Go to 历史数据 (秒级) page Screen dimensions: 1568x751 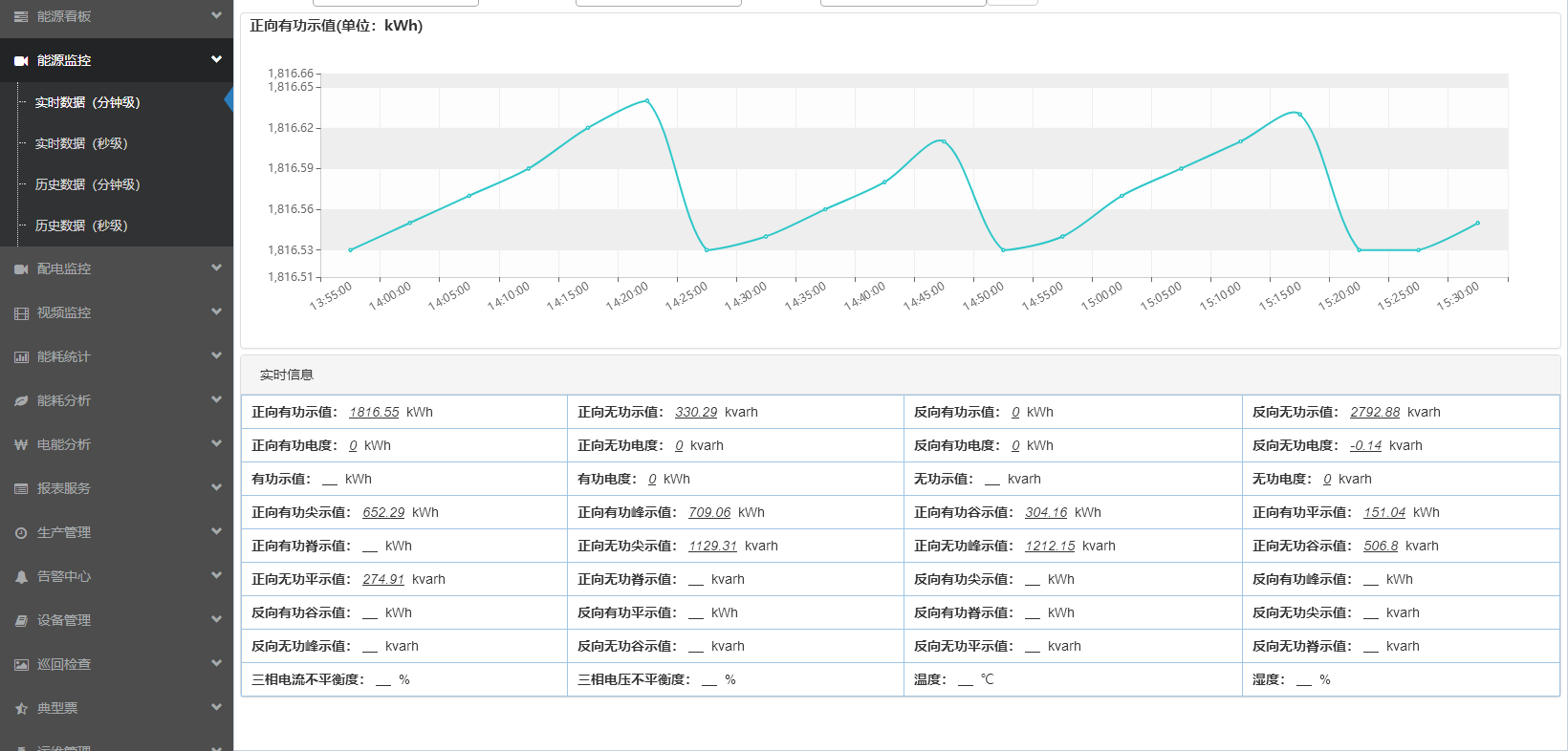coord(81,225)
